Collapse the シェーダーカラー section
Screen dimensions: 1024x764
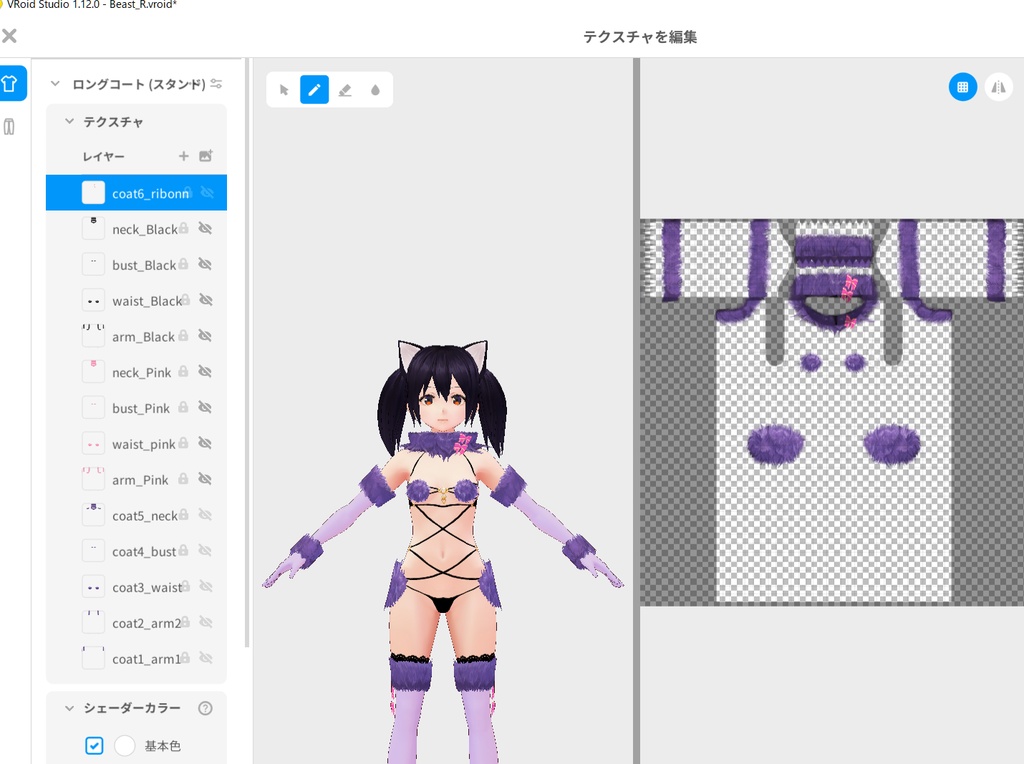point(68,707)
